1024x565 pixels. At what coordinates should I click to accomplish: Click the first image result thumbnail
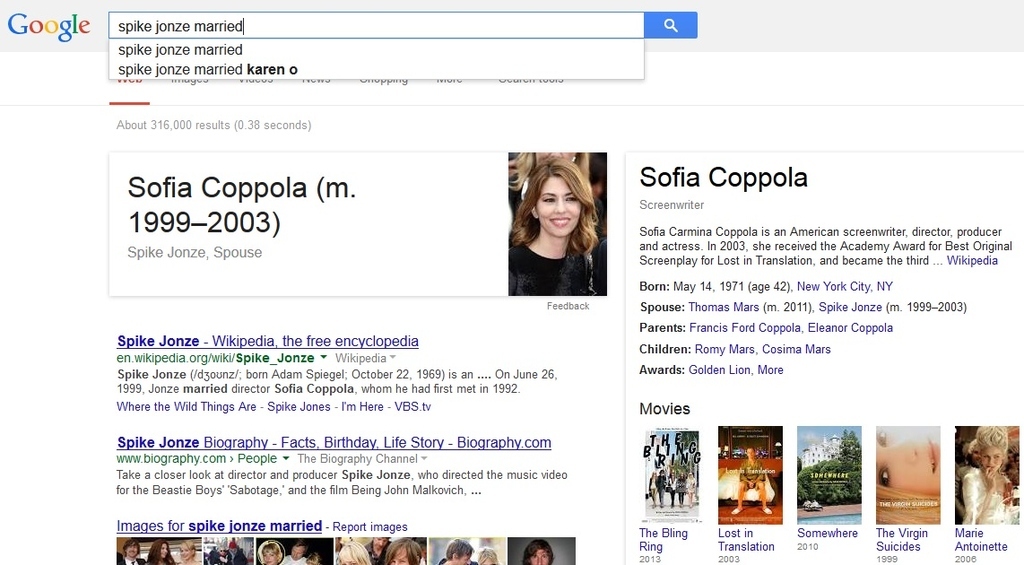tap(159, 551)
